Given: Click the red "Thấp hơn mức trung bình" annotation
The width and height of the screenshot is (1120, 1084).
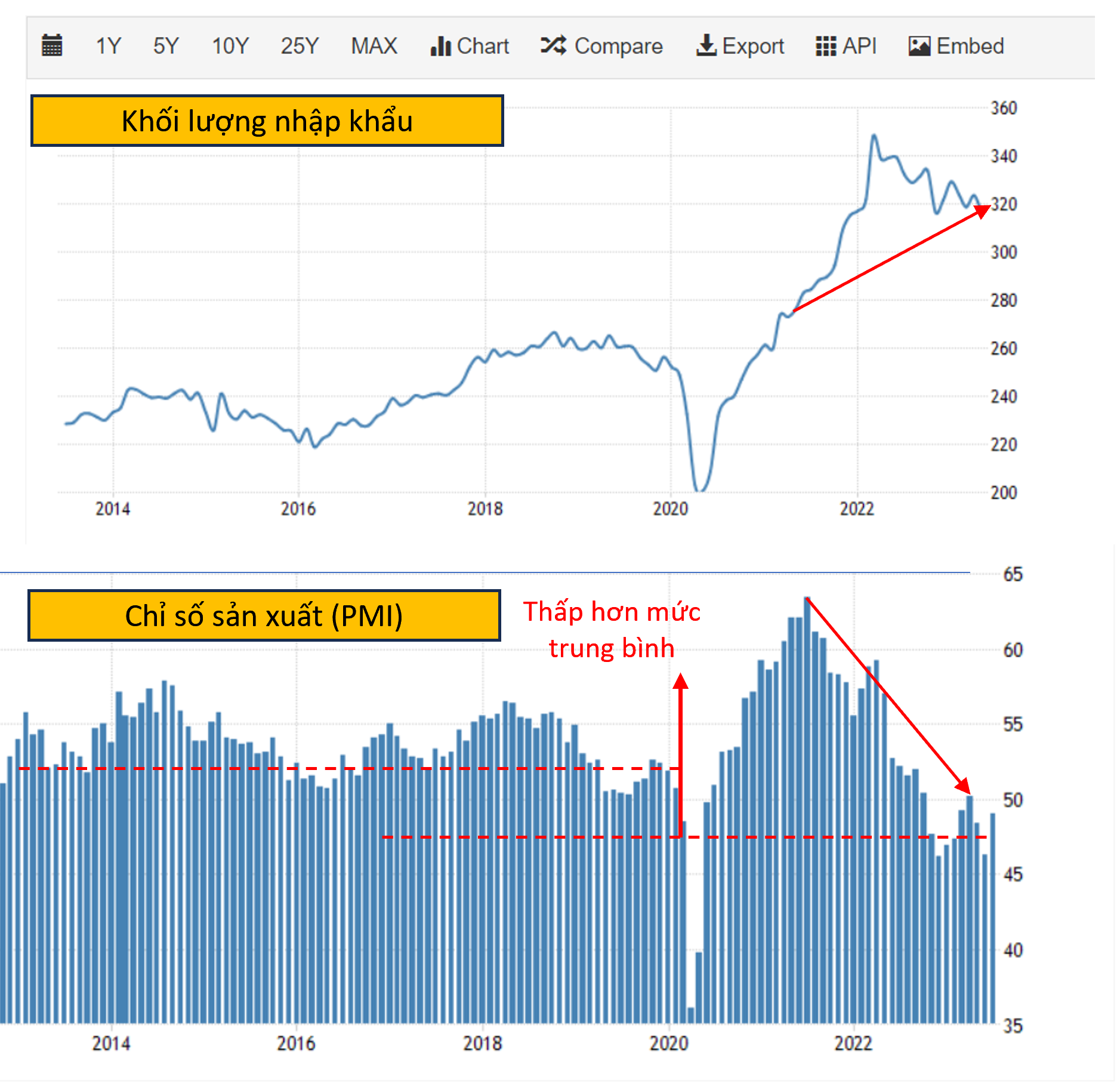Looking at the screenshot, I should click(x=612, y=630).
